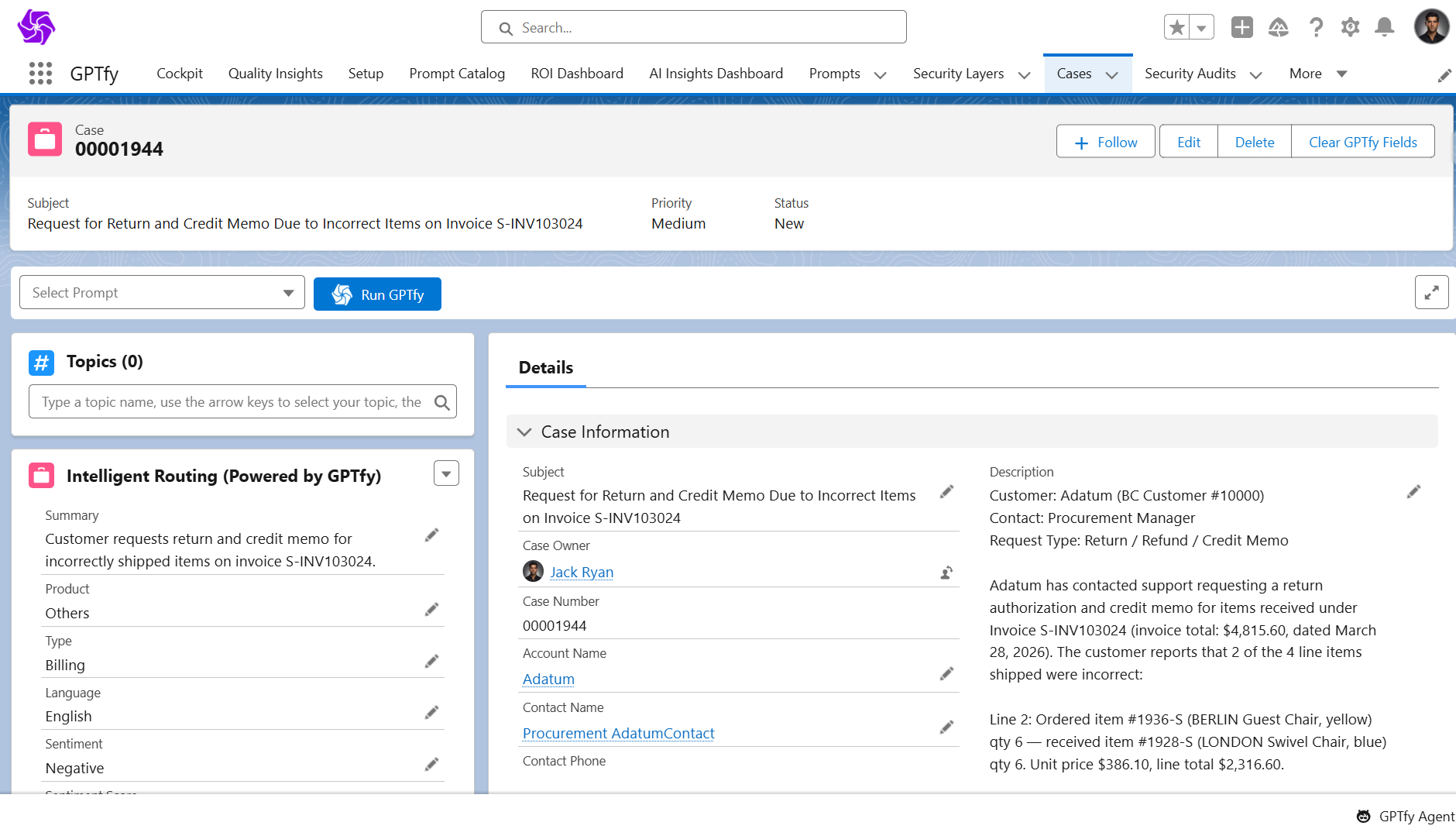Click the global actions plus icon
Viewport: 1456px width, 836px height.
point(1241,27)
